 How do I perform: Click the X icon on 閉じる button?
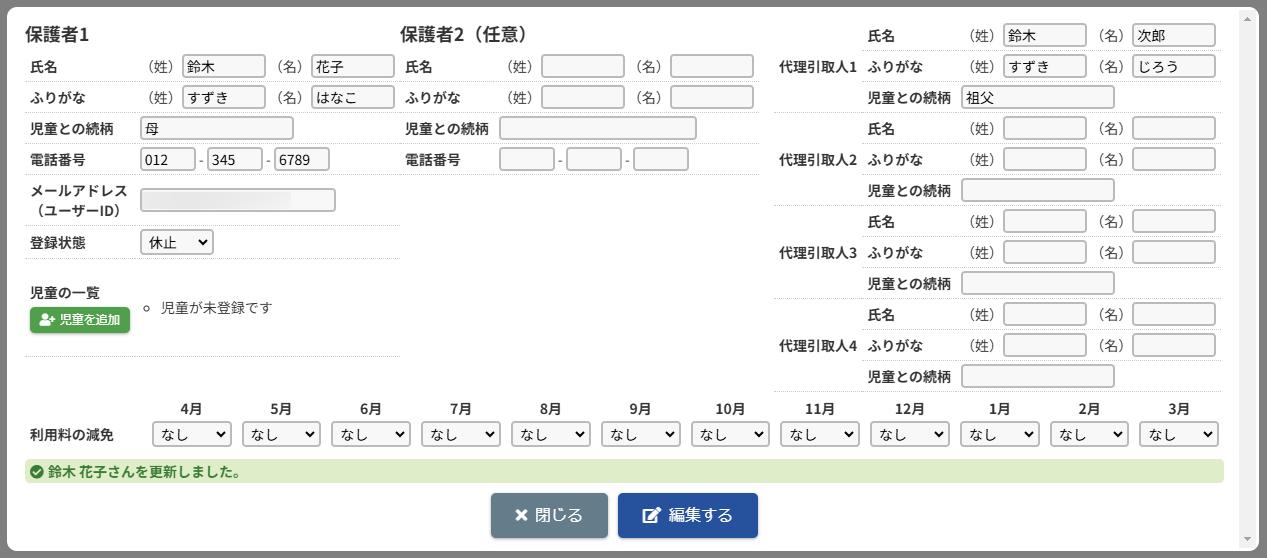(x=521, y=516)
